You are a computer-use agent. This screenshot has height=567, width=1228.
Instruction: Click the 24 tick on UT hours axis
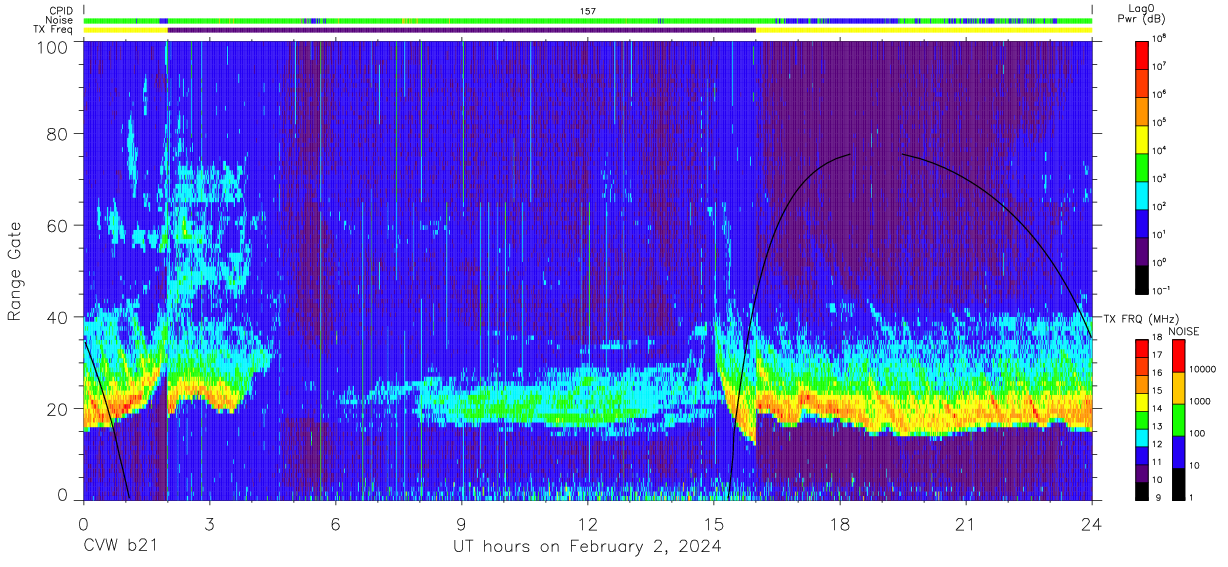[1092, 524]
